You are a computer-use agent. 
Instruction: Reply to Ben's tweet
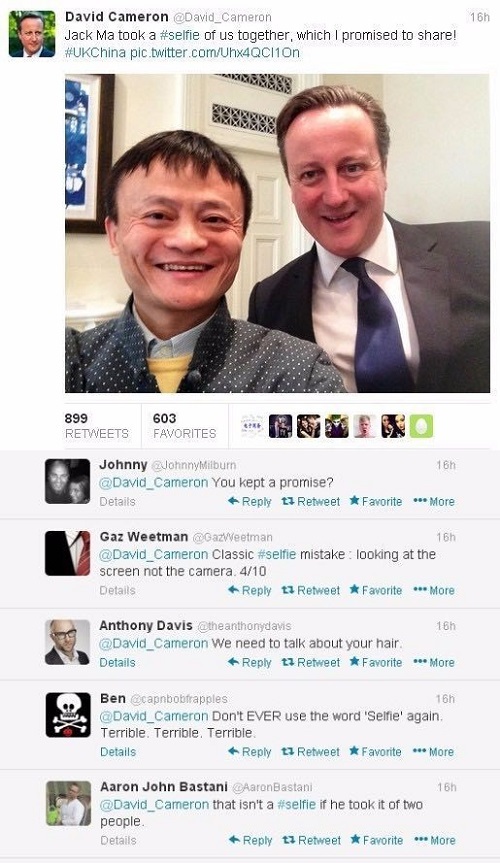tap(249, 751)
